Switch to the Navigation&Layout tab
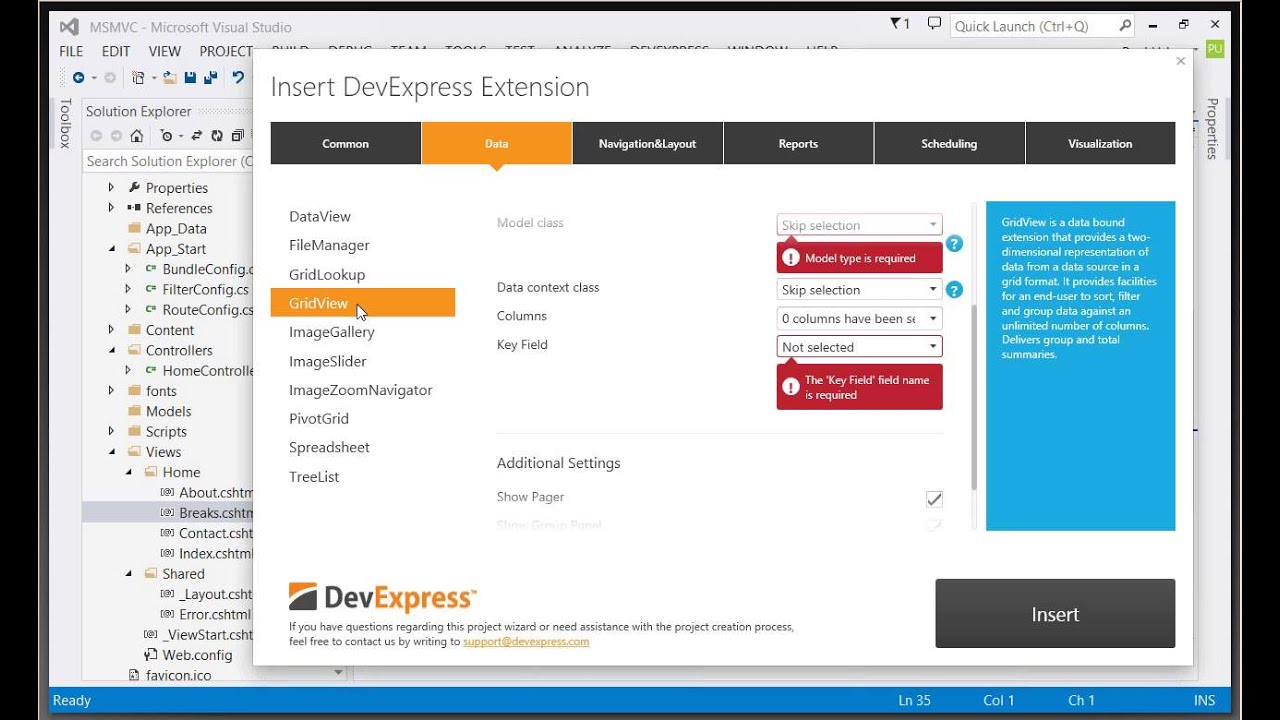The width and height of the screenshot is (1280, 720). click(647, 143)
